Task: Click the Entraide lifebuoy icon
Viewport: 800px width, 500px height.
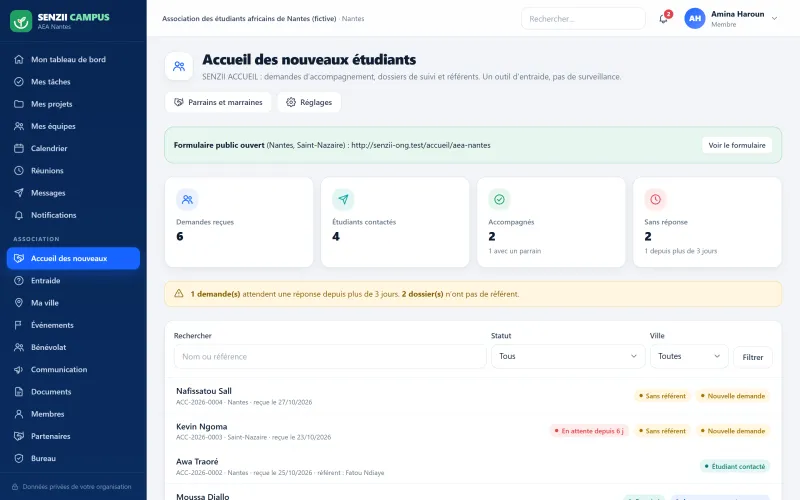Action: [x=19, y=281]
